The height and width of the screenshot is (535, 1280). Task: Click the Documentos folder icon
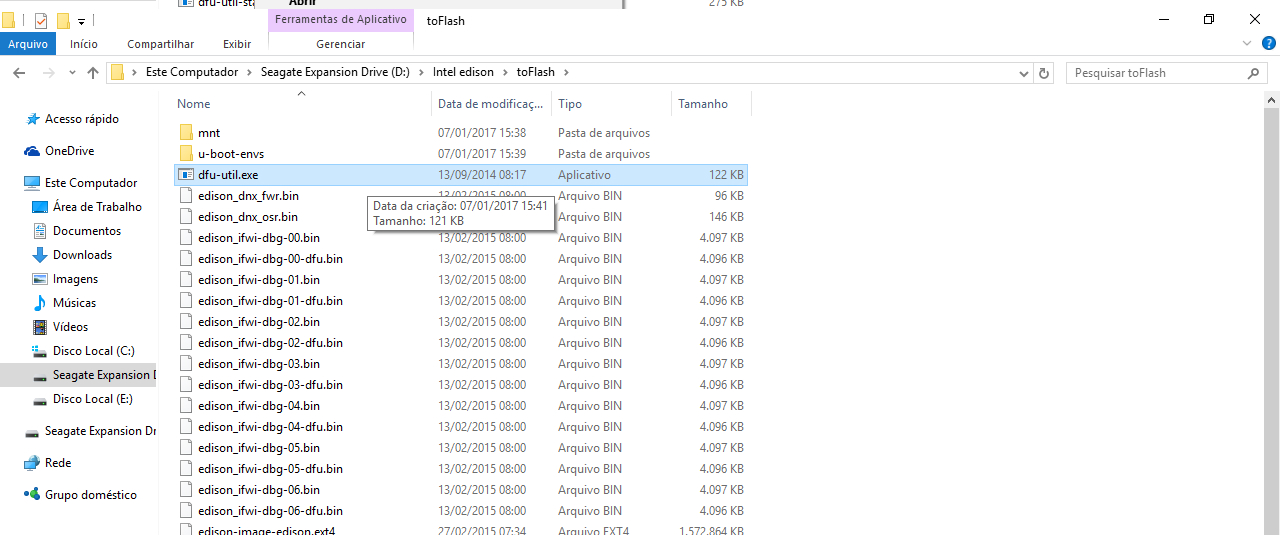(40, 231)
